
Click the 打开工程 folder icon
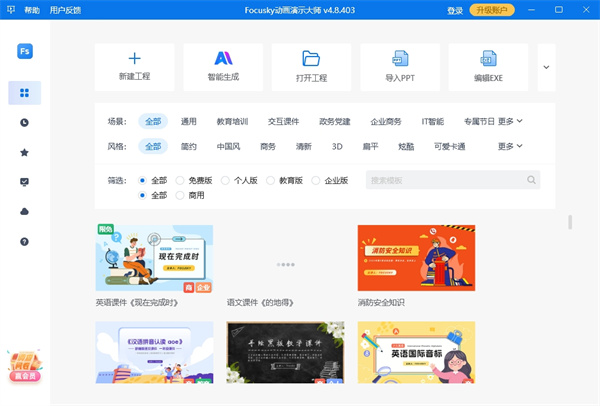coord(311,58)
